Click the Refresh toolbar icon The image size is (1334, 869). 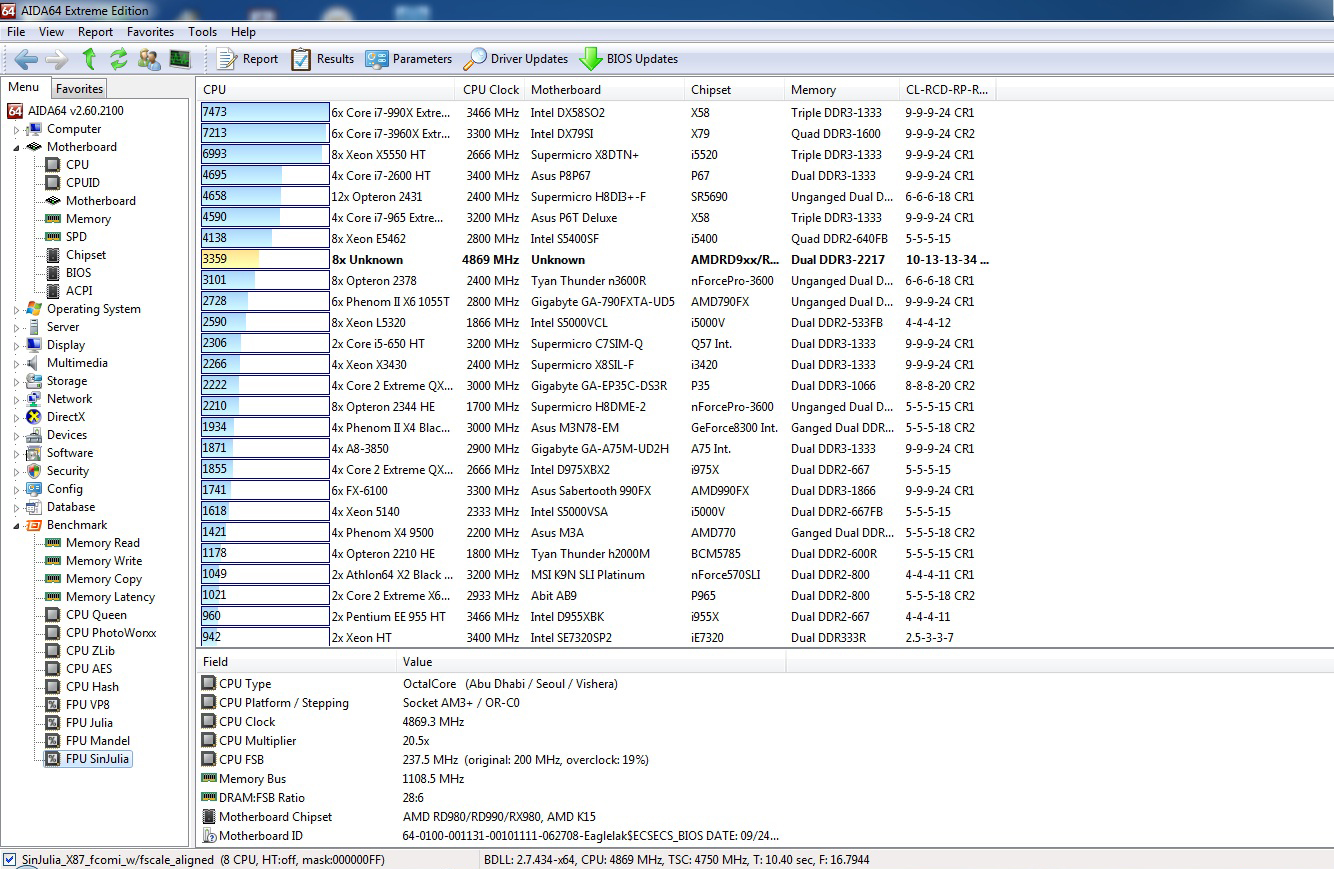[x=119, y=59]
